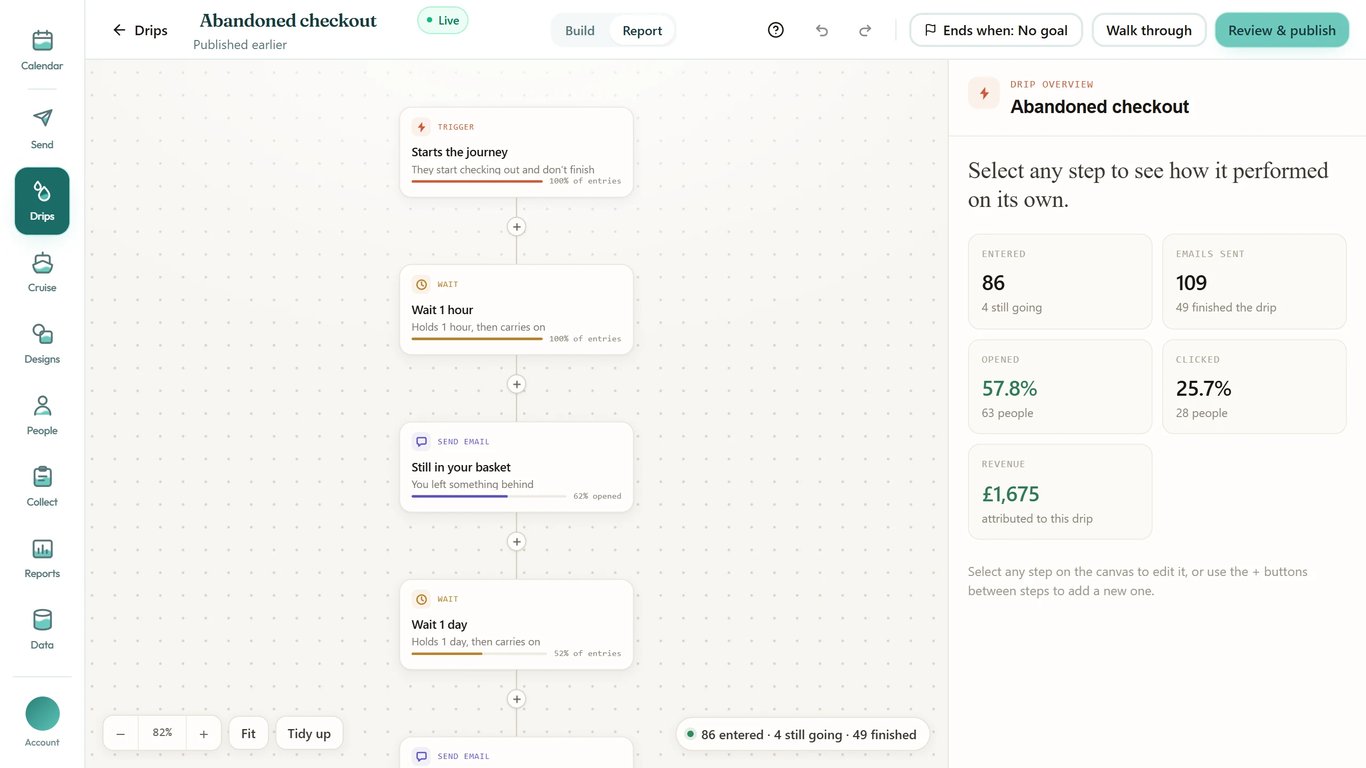Open the Designs section

click(x=42, y=344)
